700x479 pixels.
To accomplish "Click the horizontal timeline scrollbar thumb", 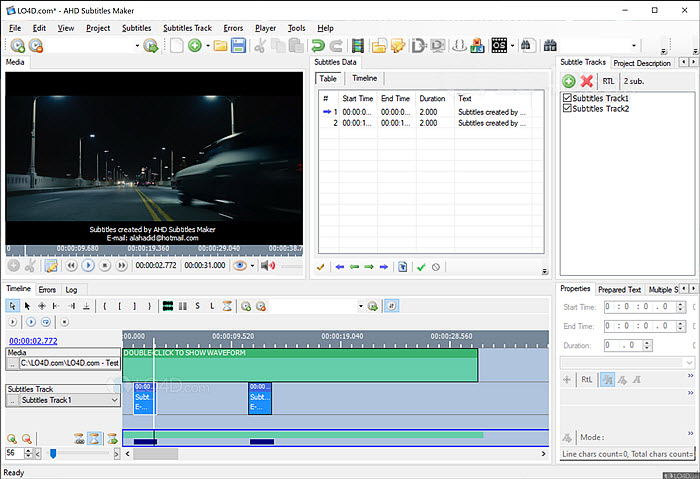I will pos(155,454).
